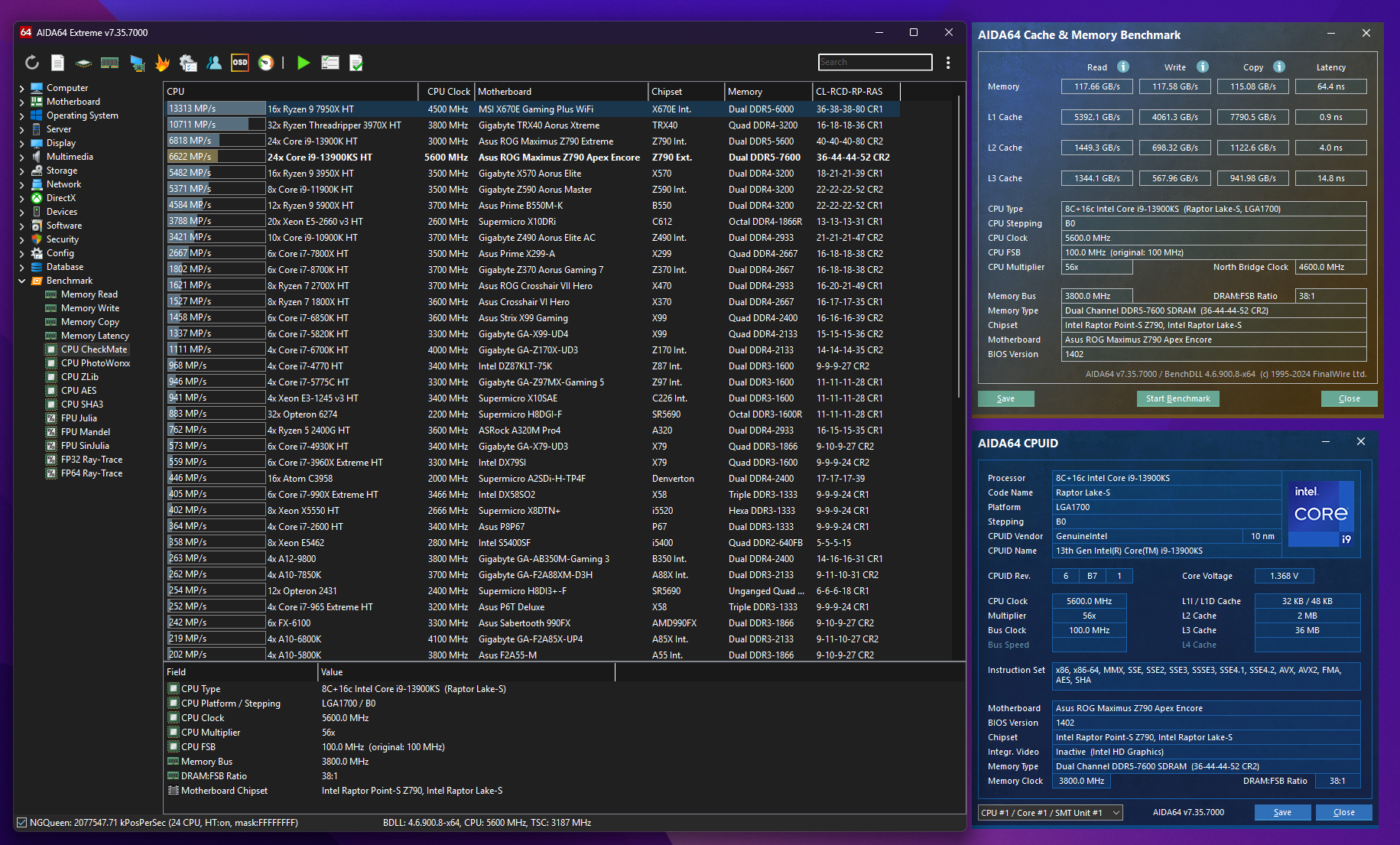
Task: Click the Field column header in details pane
Action: tap(241, 672)
